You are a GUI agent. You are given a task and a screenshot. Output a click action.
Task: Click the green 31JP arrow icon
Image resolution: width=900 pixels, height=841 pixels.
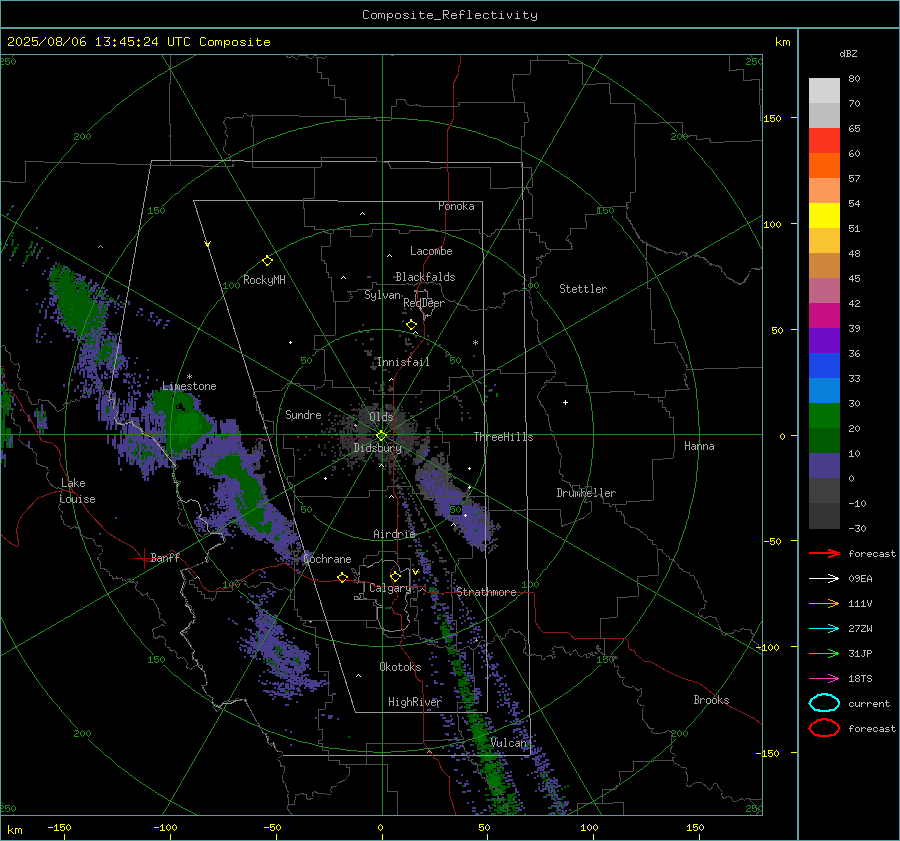(824, 653)
